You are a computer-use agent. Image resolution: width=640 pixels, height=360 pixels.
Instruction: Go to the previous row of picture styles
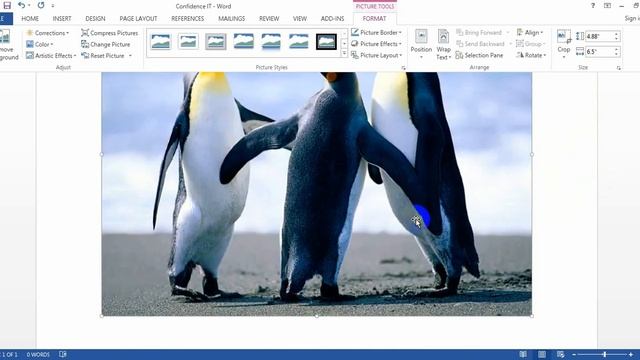pyautogui.click(x=344, y=33)
